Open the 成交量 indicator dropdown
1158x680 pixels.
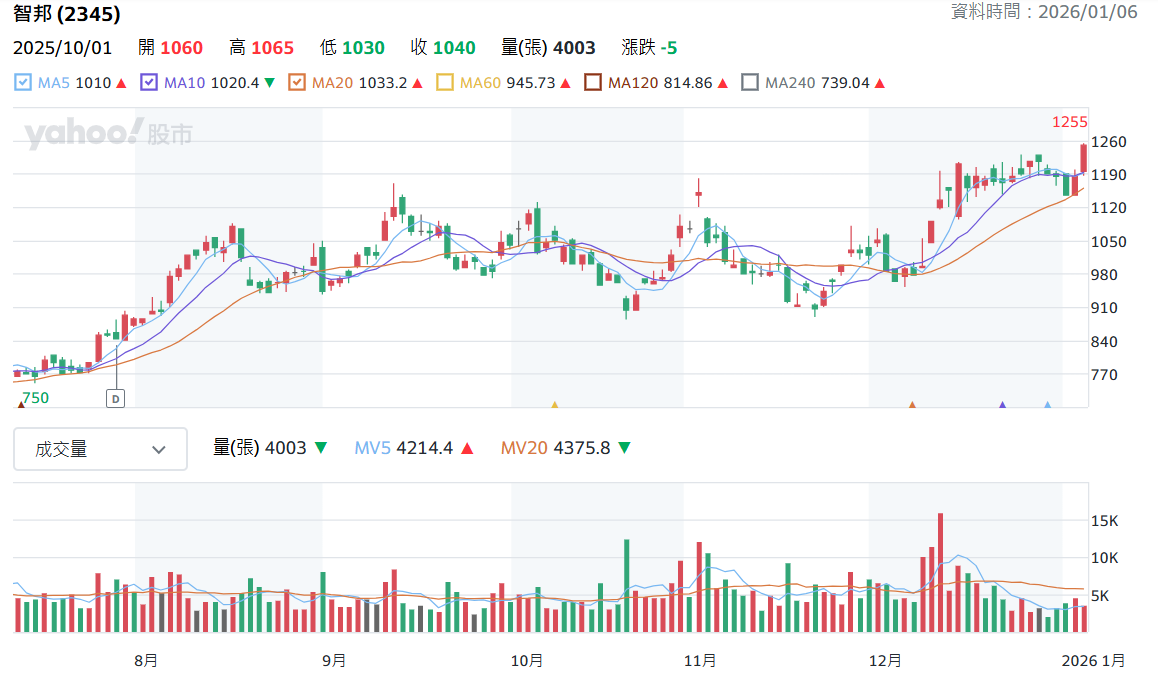pyautogui.click(x=100, y=449)
